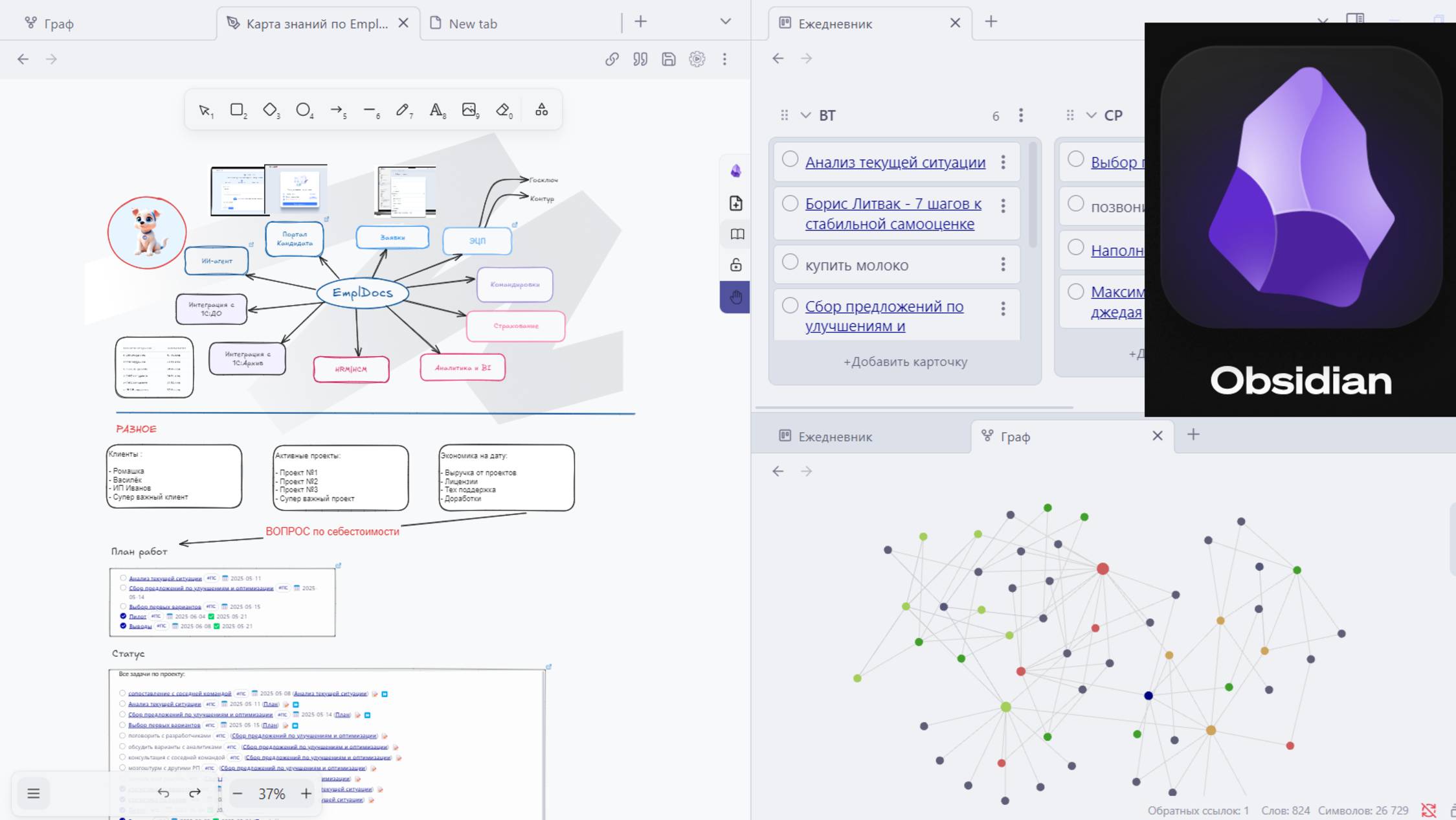Screen dimensions: 1456x820
Task: Open ВТ lane three-dot menu
Action: [x=1021, y=115]
